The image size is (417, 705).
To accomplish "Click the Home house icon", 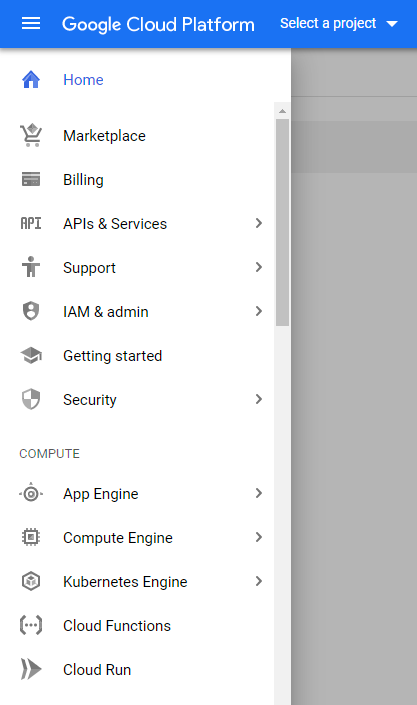I will (x=31, y=80).
